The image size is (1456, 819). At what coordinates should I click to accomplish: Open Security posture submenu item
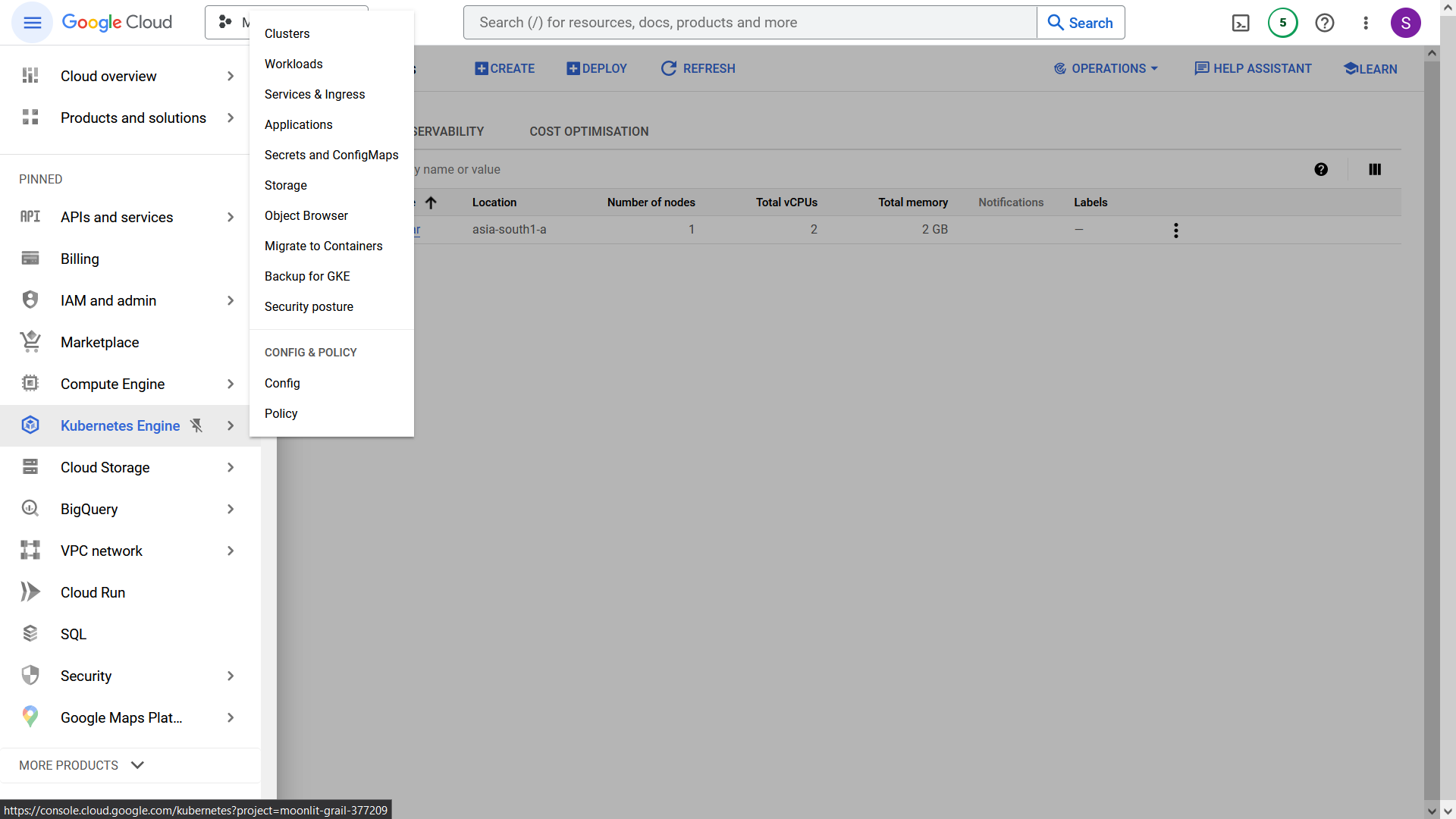[x=331, y=306]
